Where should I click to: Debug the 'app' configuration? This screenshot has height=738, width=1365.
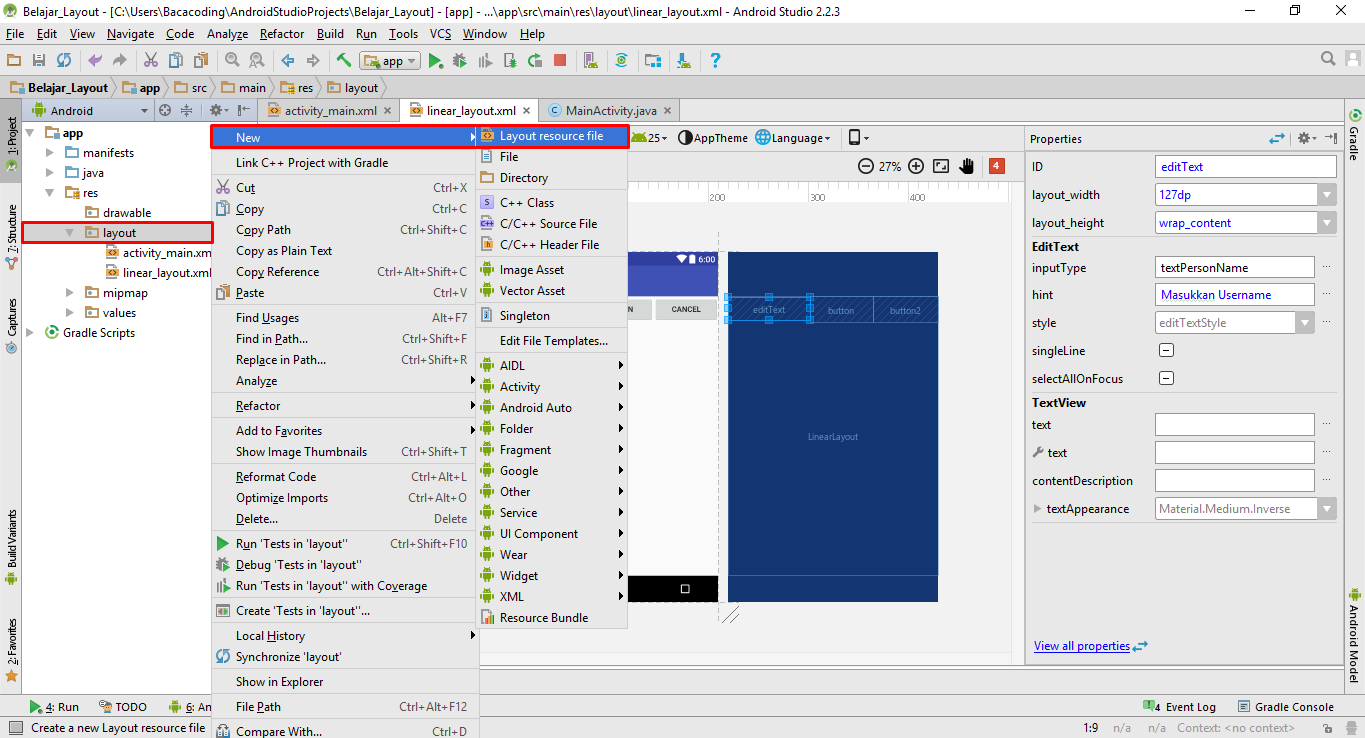[x=459, y=60]
